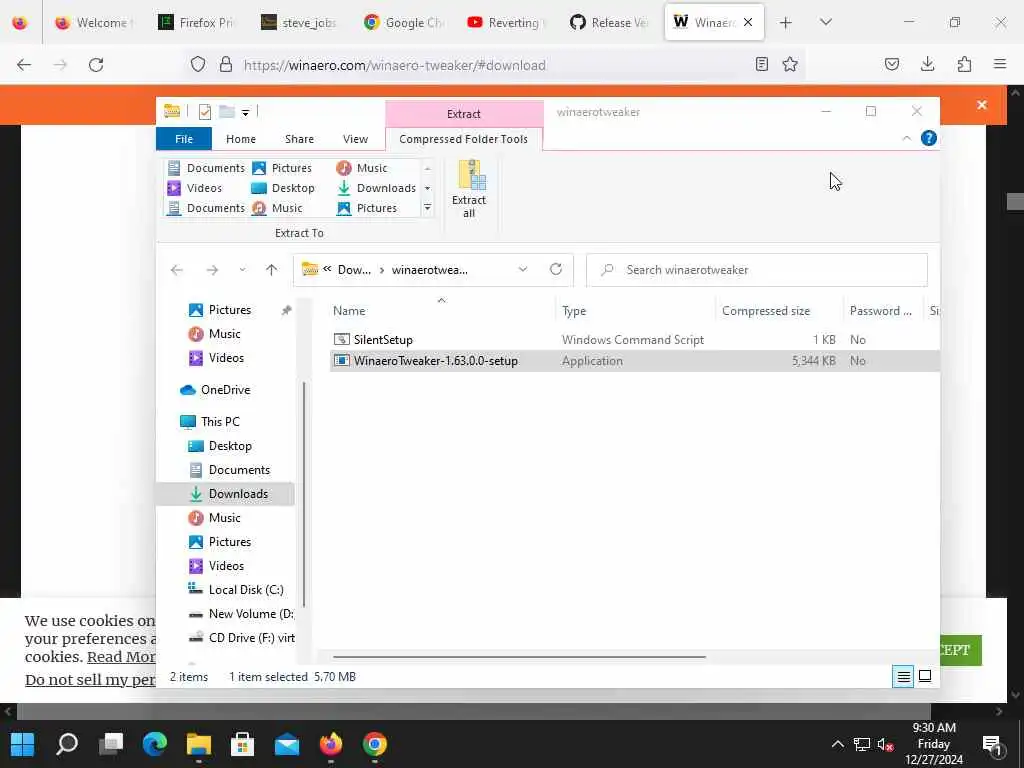Open Windows Start button

23,744
